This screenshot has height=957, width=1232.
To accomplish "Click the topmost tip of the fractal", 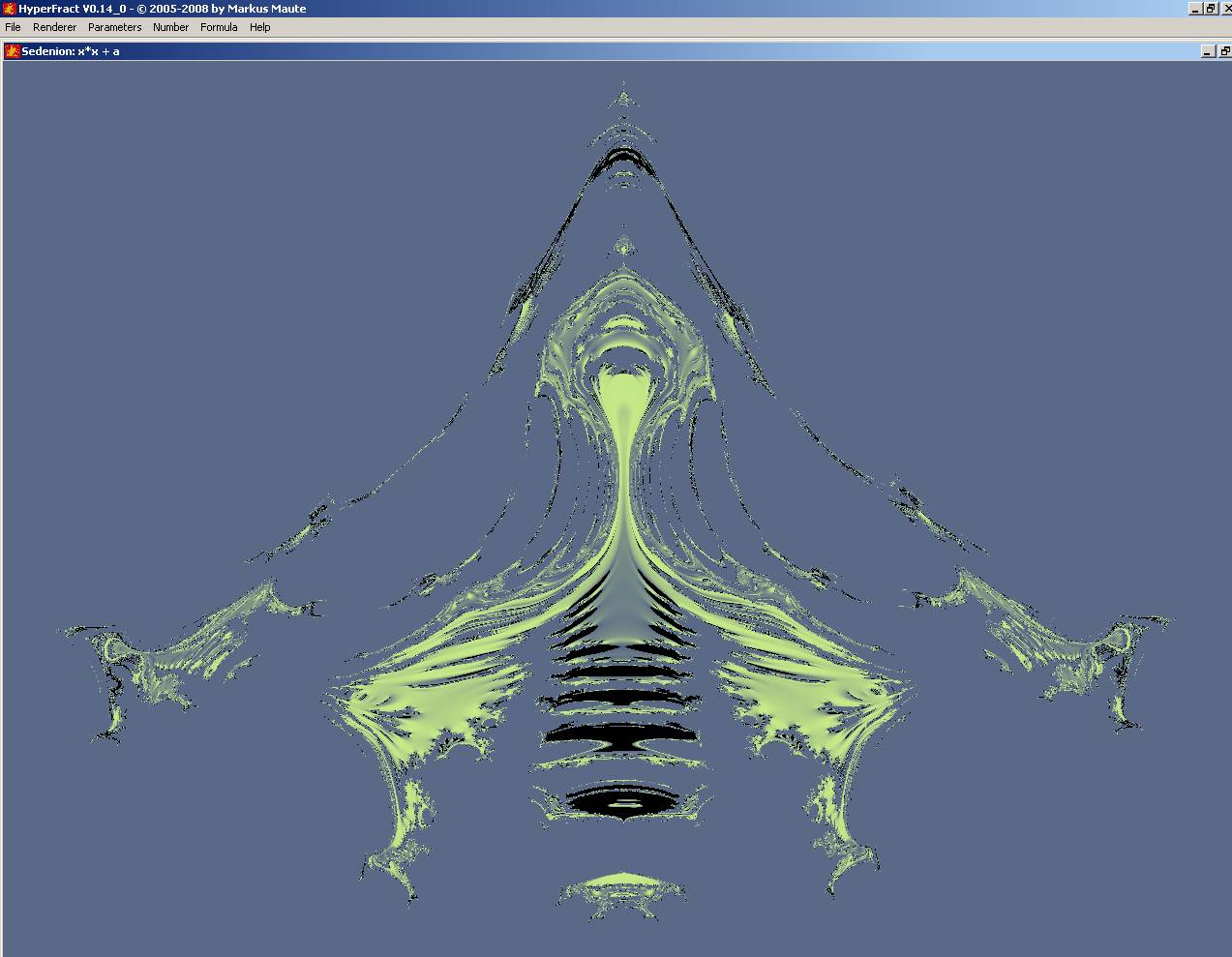I will tap(623, 98).
